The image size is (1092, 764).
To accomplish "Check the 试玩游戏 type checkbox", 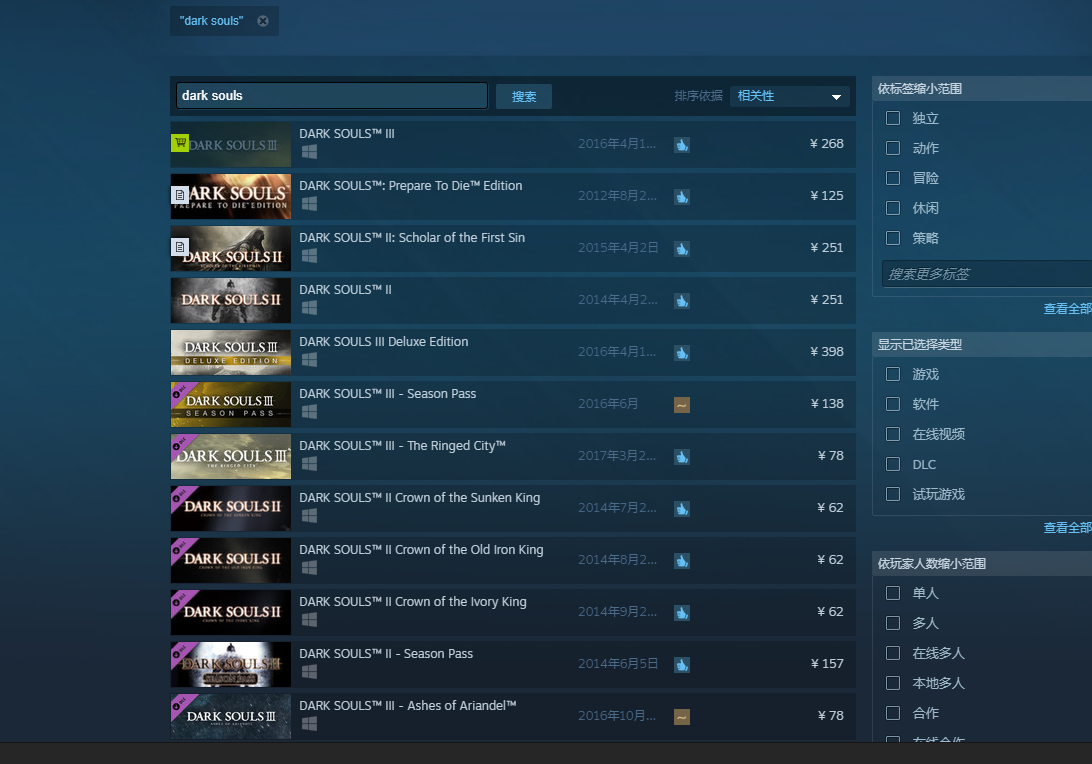I will point(893,494).
